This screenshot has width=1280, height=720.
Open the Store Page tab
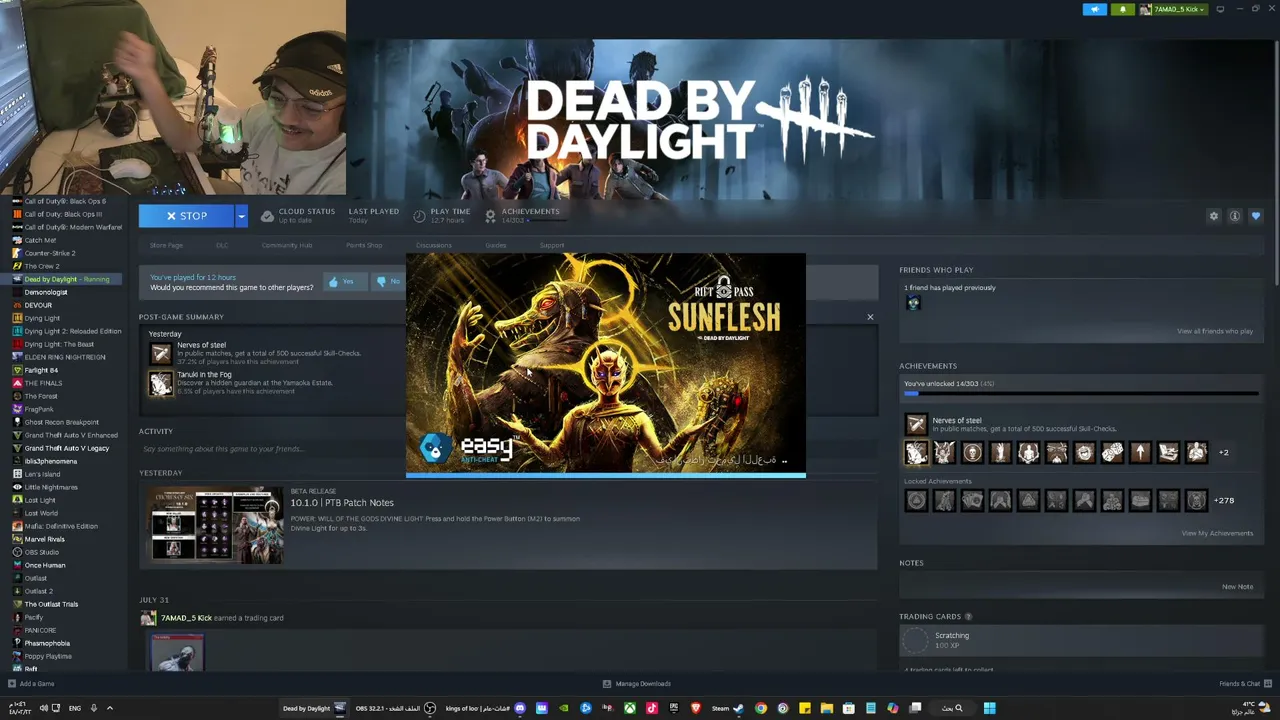tap(166, 245)
